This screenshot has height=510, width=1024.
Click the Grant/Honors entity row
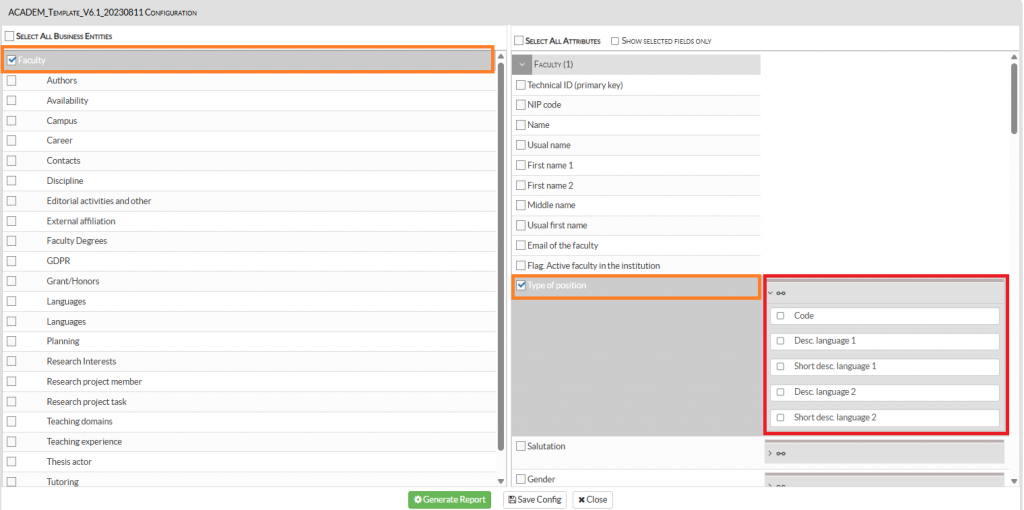pyautogui.click(x=73, y=282)
